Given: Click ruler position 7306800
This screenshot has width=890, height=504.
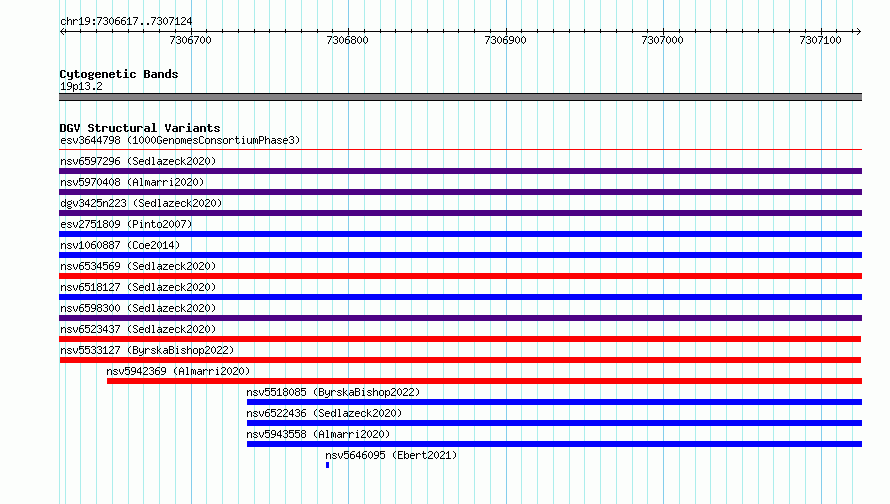Looking at the screenshot, I should tap(347, 40).
